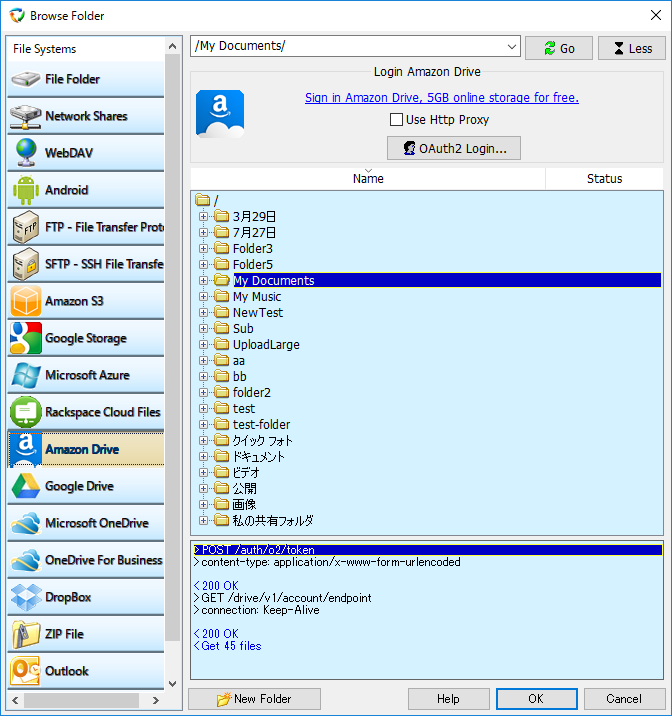Expand the 7月27日 folder node
Viewport: 672px width, 716px height.
(204, 232)
